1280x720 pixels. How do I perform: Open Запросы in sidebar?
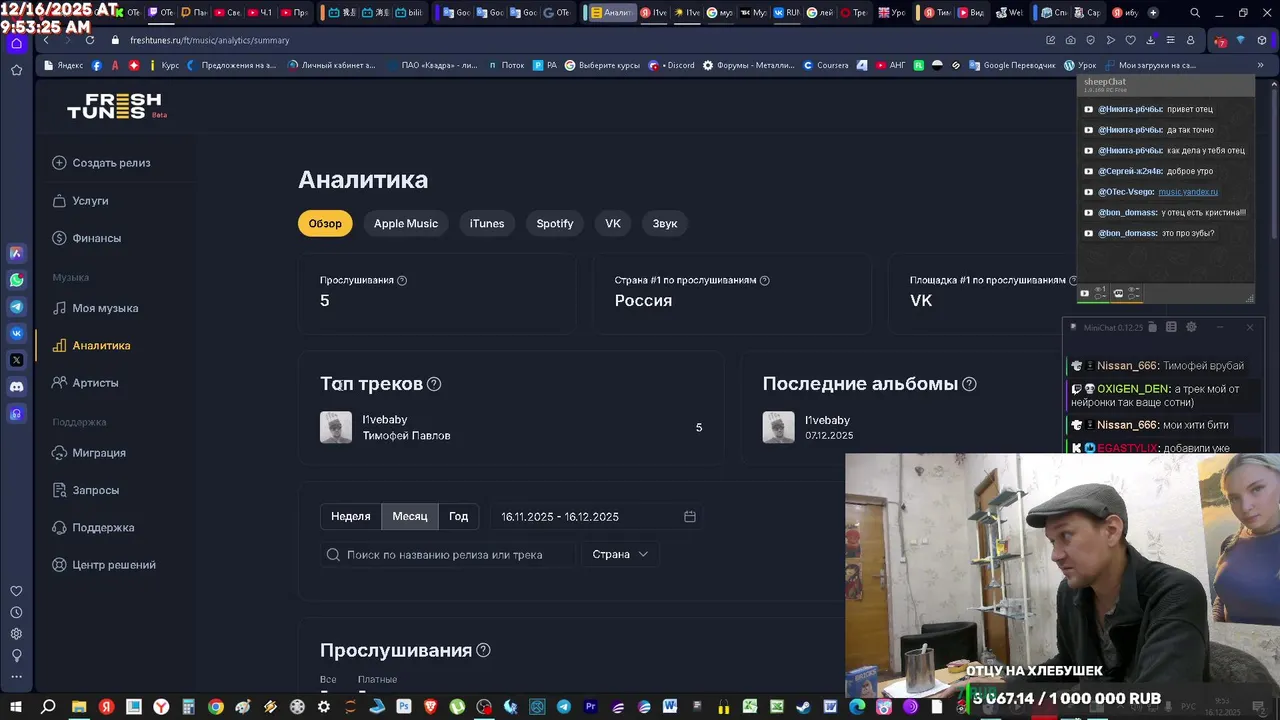click(85, 490)
